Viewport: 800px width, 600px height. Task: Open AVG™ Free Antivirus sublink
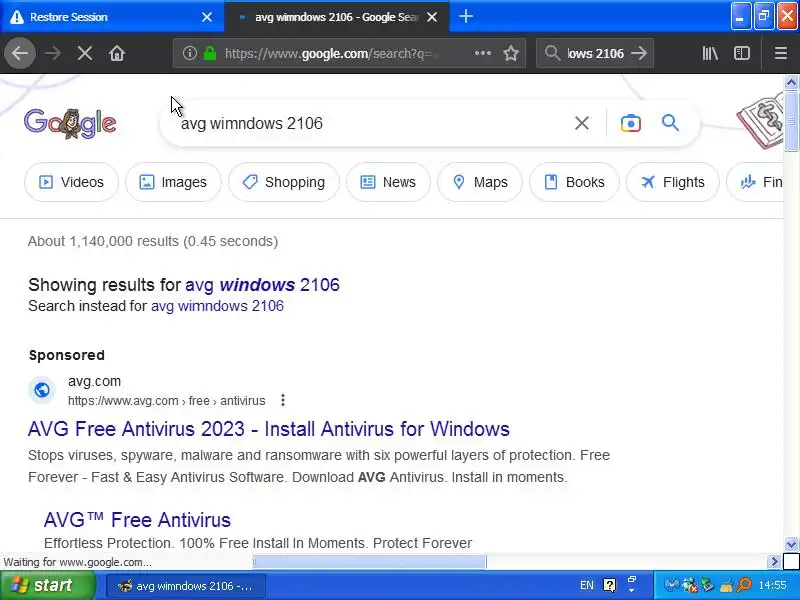(137, 520)
